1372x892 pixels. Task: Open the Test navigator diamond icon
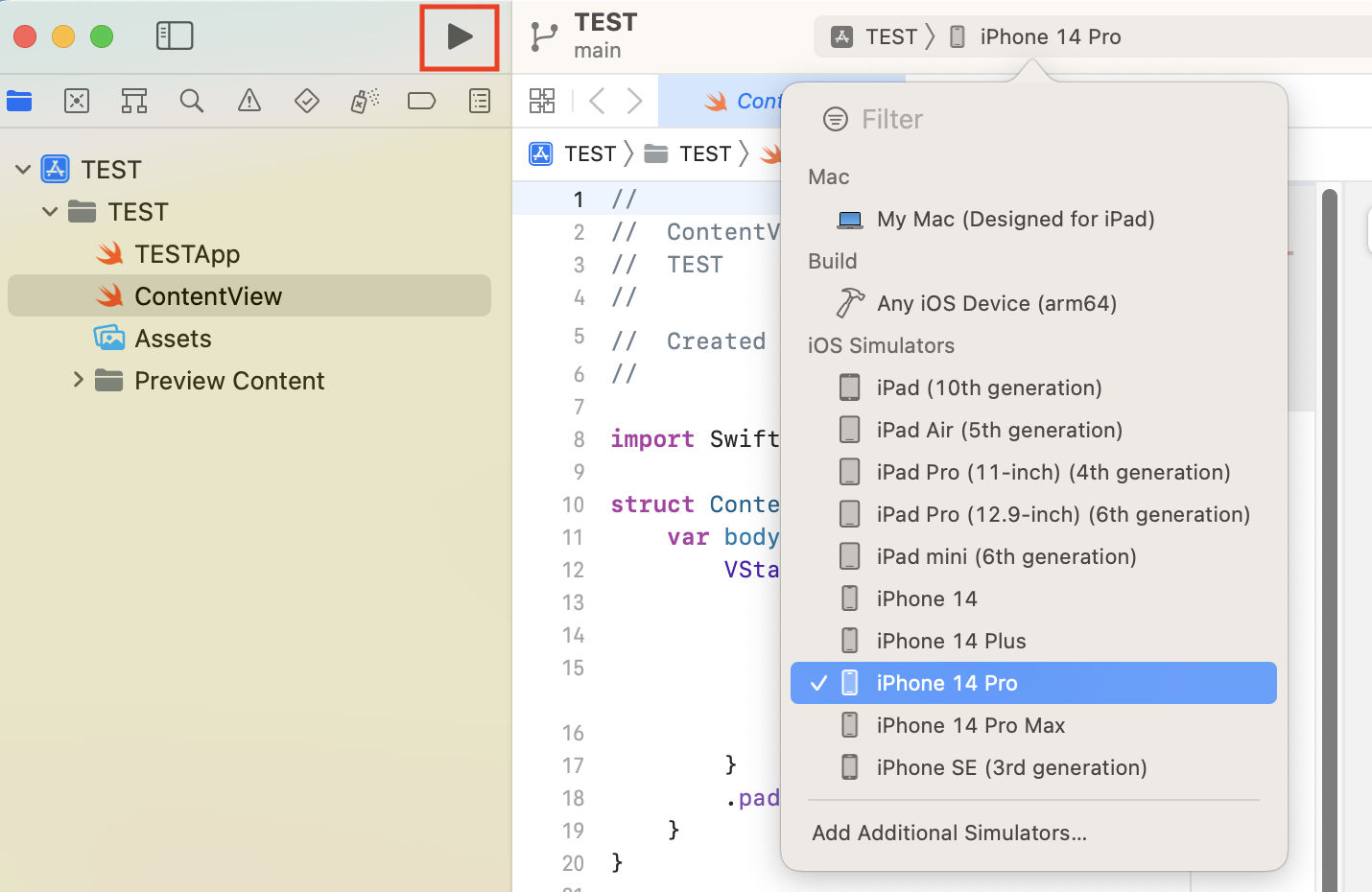click(307, 101)
